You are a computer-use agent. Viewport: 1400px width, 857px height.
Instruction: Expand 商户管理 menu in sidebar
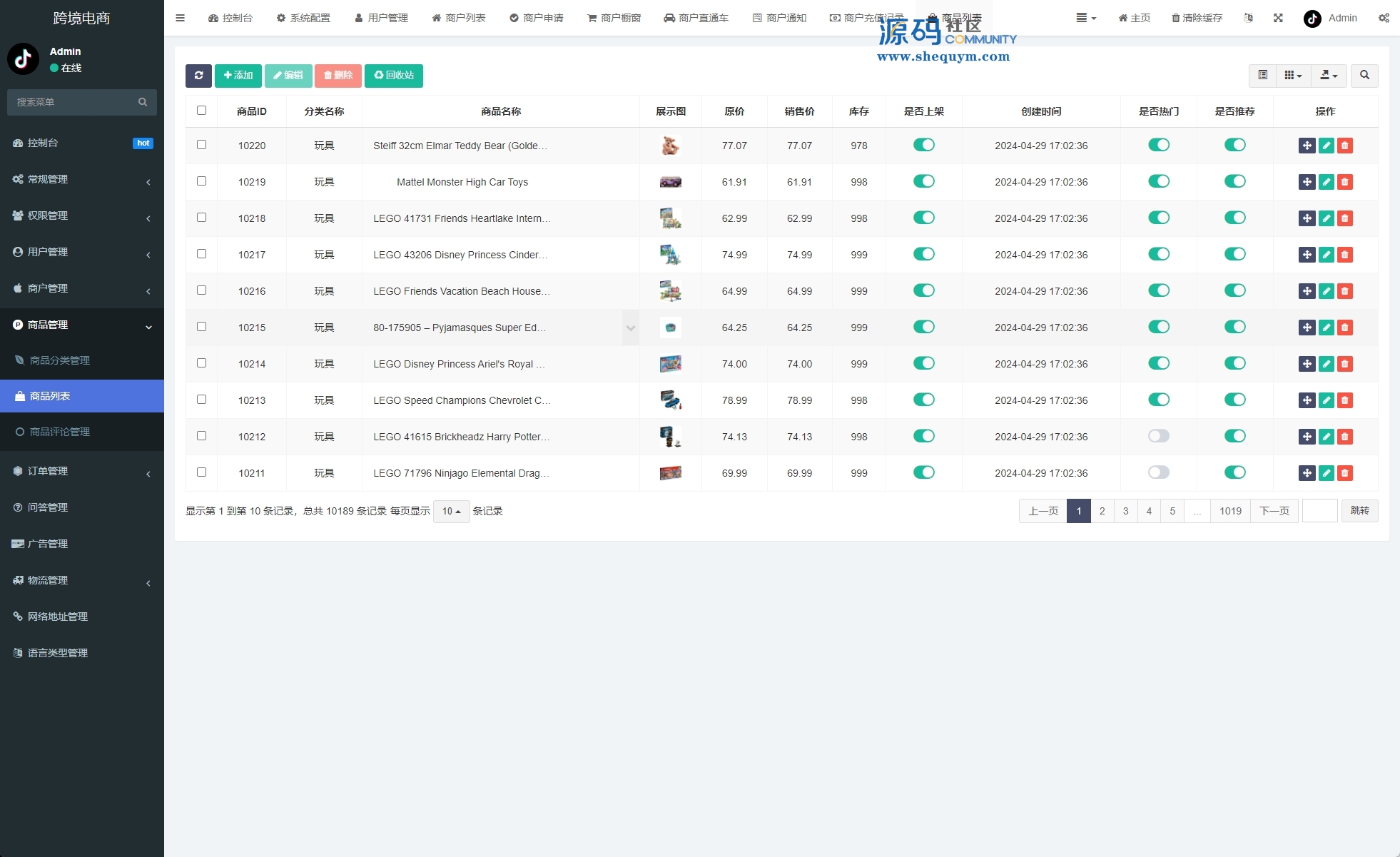coord(82,288)
